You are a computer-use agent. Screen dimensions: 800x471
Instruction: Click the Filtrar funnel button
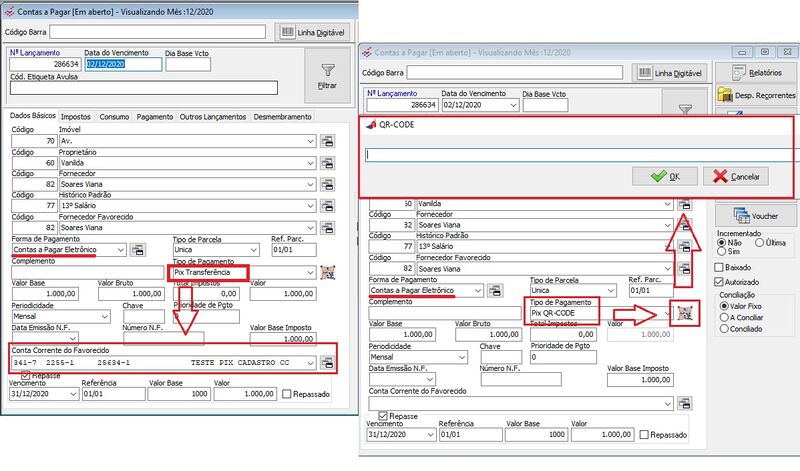[326, 75]
